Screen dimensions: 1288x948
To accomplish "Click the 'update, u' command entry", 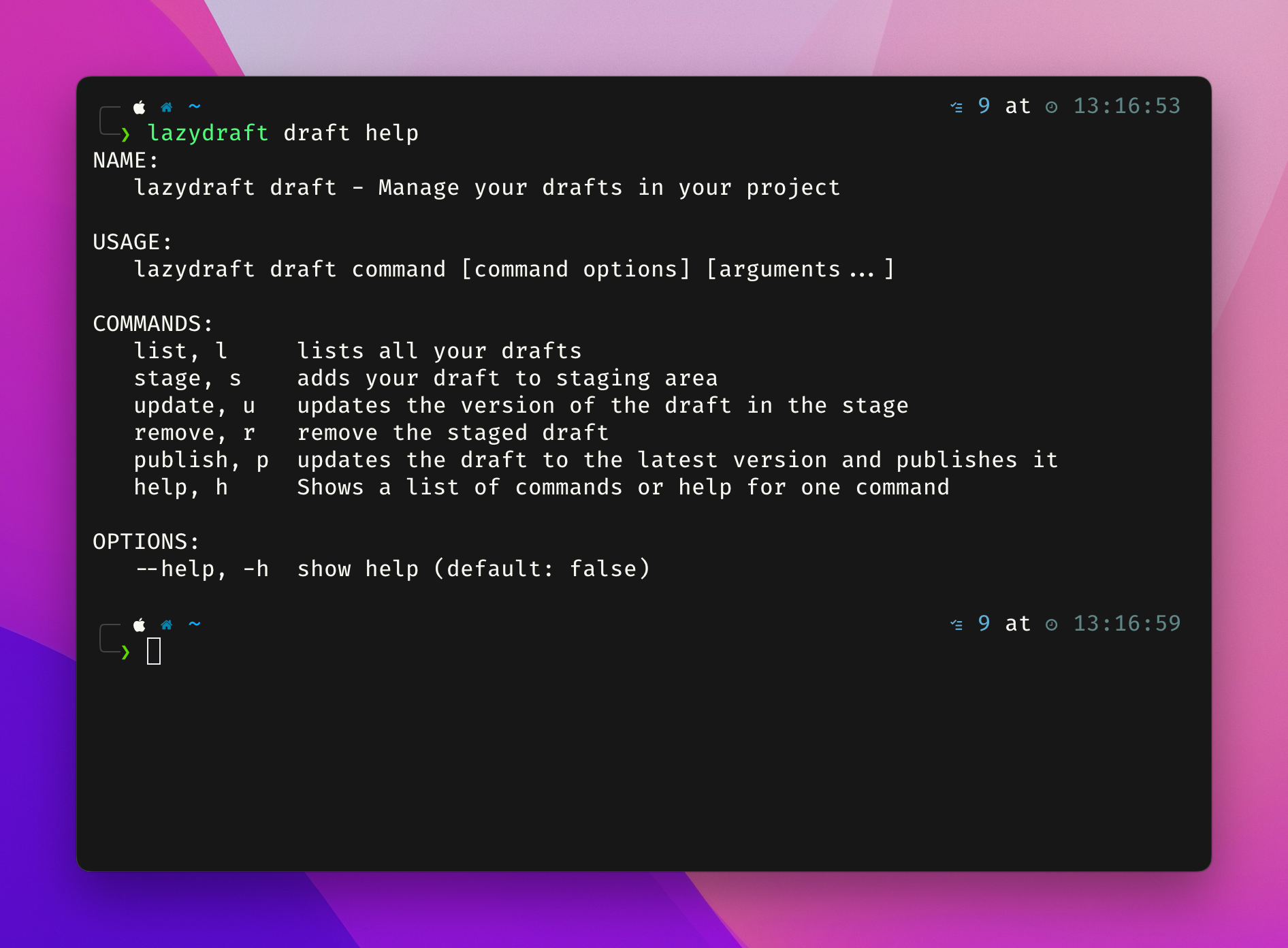I will pos(194,405).
